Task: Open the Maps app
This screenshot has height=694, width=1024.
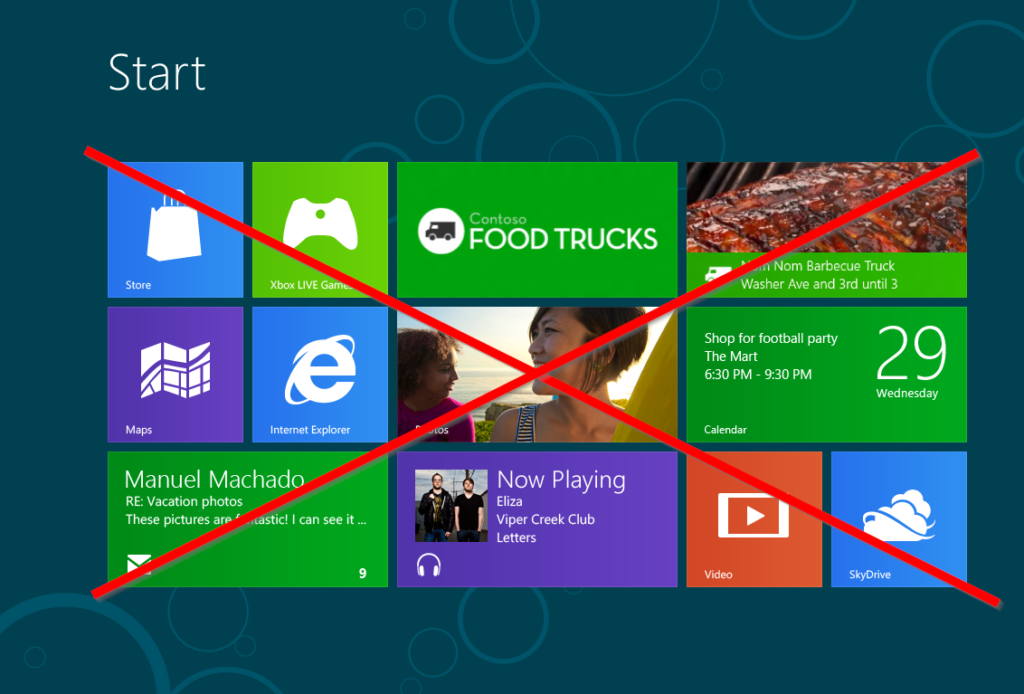Action: pyautogui.click(x=175, y=373)
